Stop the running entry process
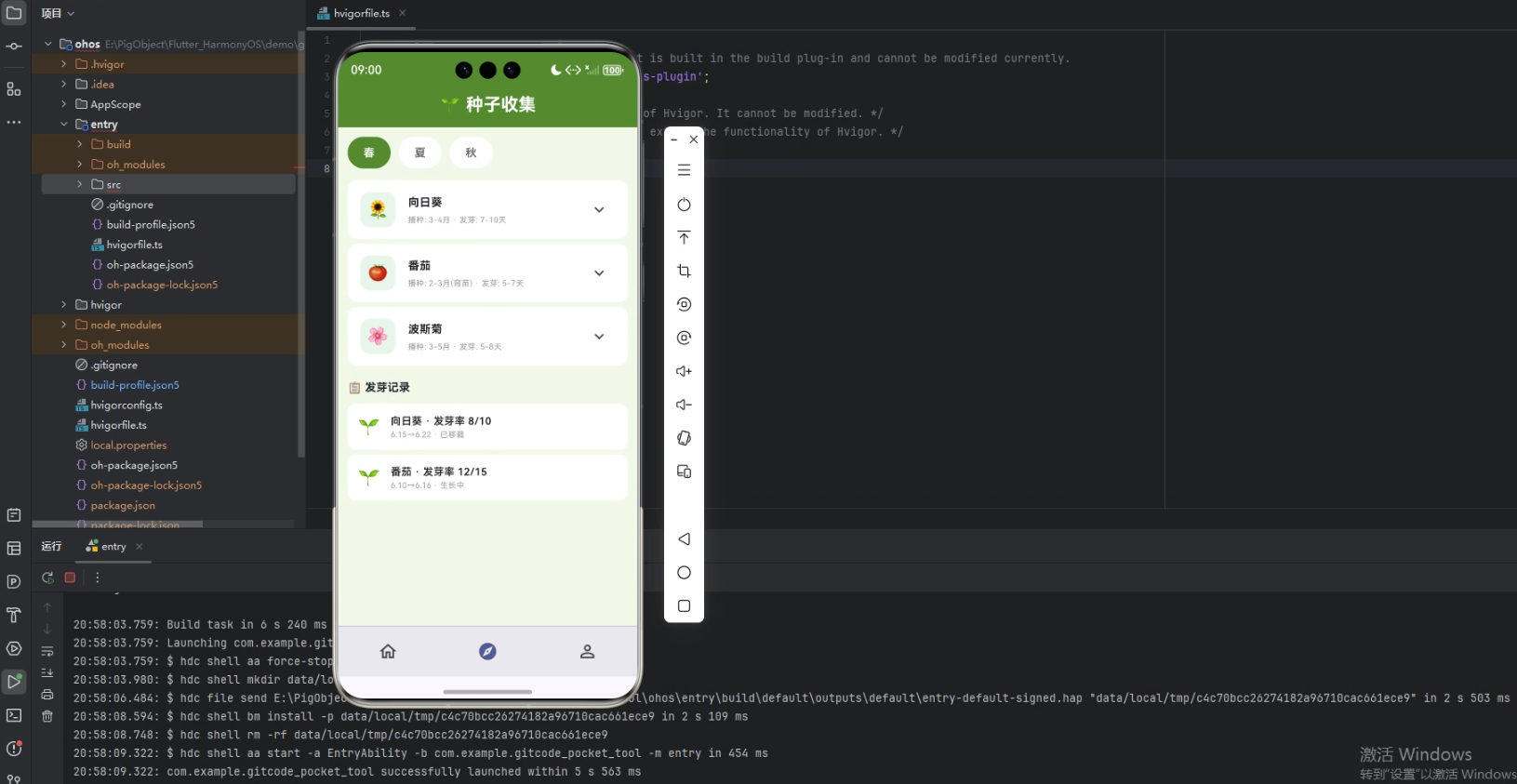Screen dimensions: 1517x784 (70, 578)
